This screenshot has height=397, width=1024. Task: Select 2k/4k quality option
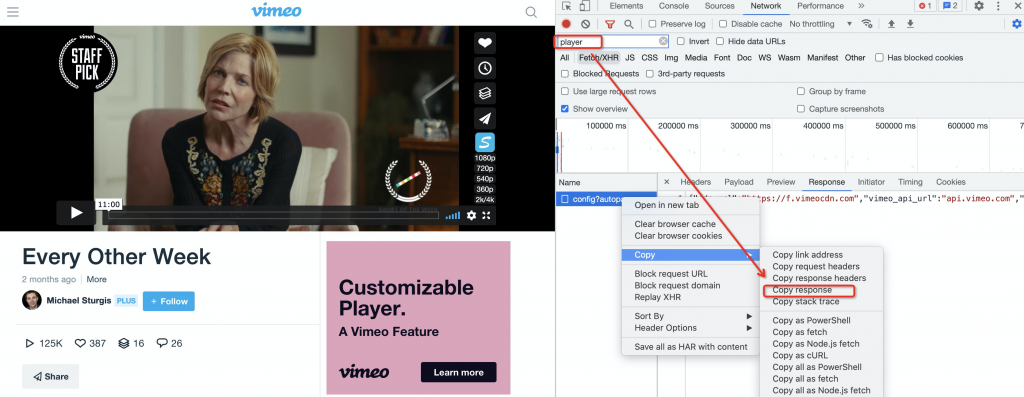(485, 200)
